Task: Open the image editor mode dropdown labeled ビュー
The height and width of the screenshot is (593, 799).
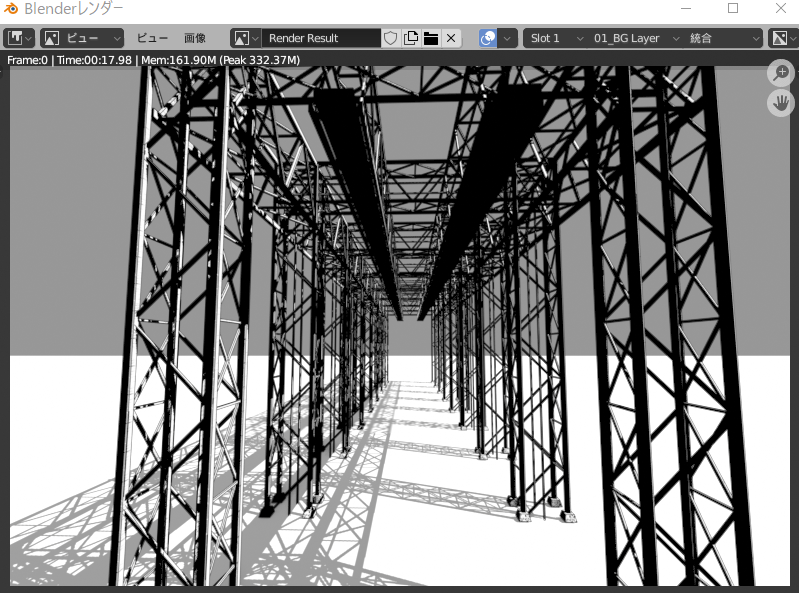Action: coord(82,38)
